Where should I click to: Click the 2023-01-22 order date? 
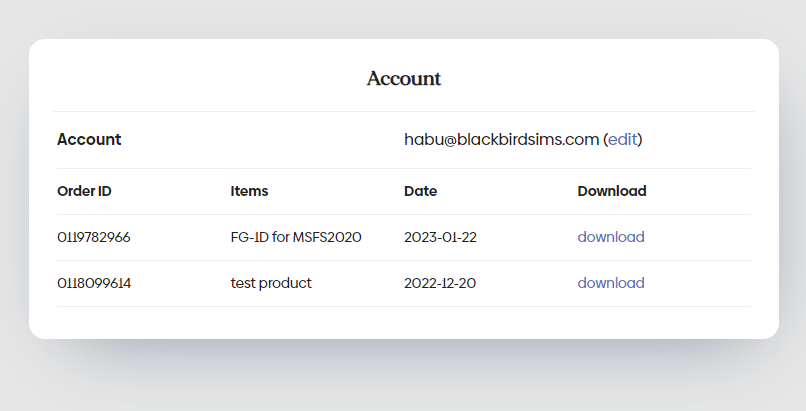click(440, 237)
